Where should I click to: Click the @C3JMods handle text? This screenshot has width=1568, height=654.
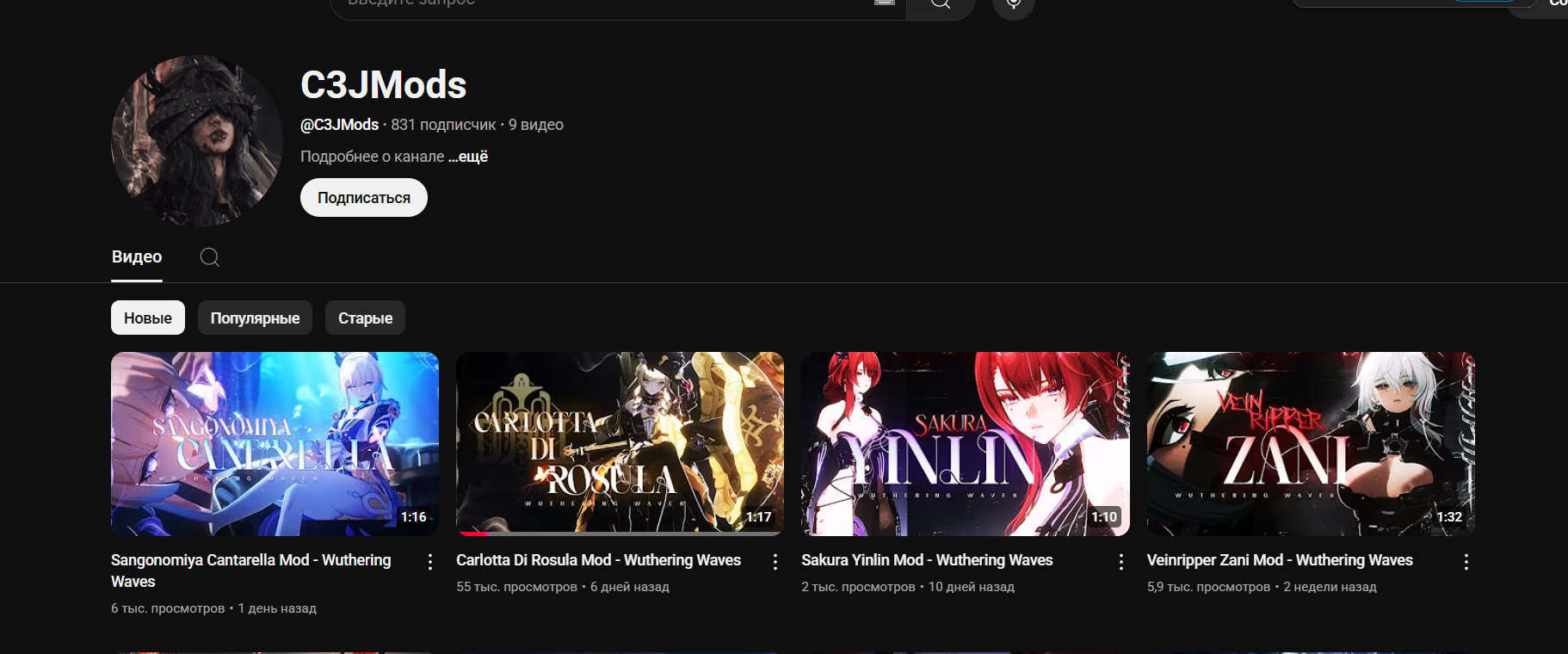[x=339, y=125]
